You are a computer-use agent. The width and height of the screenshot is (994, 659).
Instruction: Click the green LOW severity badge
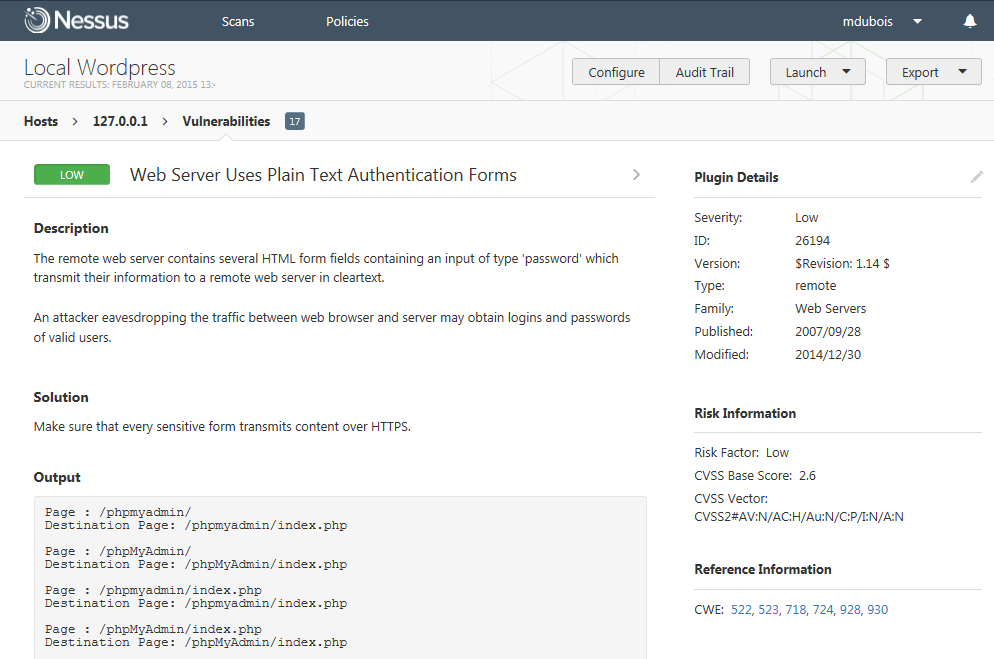tap(72, 175)
